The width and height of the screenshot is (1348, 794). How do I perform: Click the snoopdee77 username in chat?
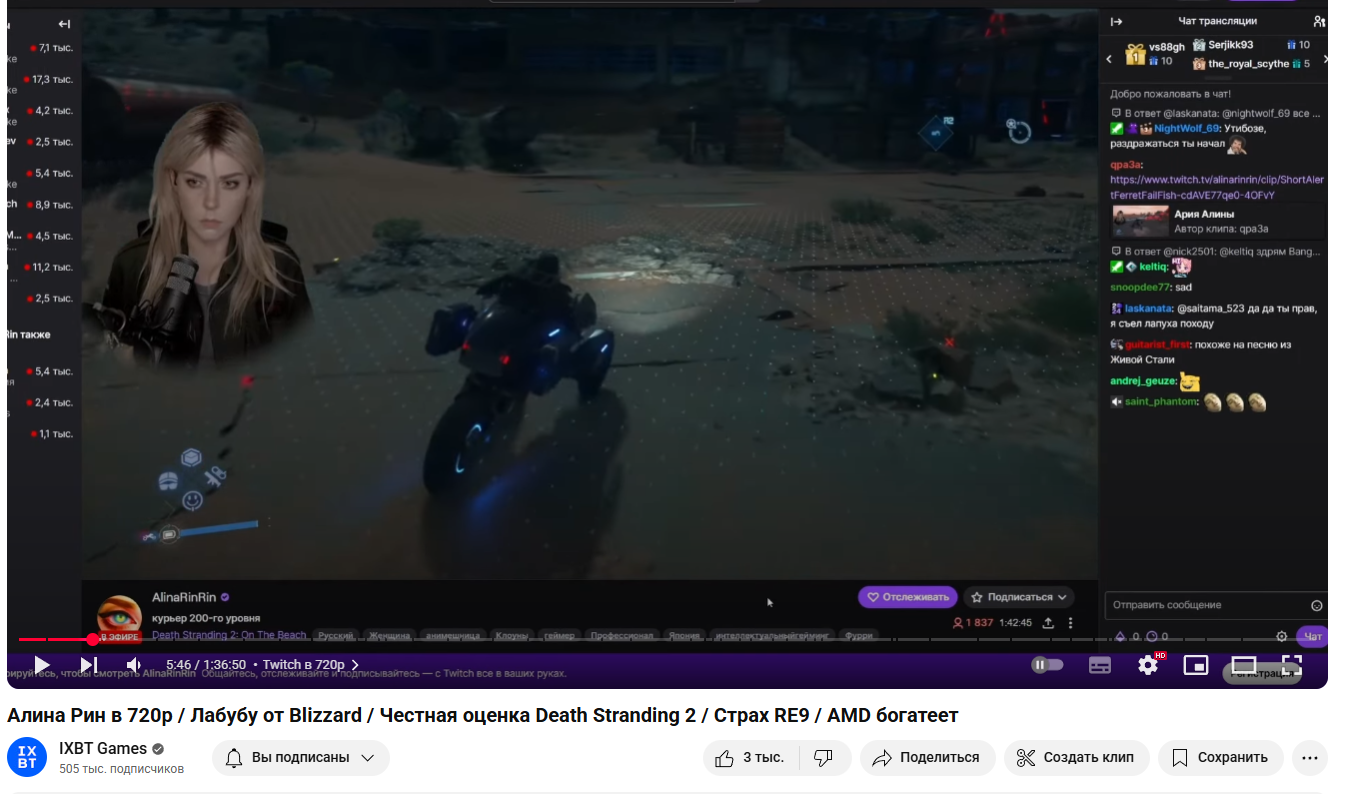pos(1140,287)
